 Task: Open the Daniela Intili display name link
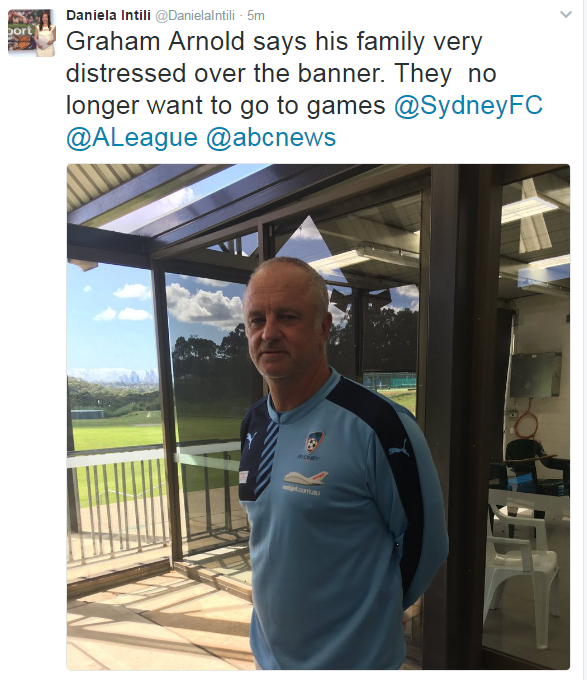pos(108,16)
